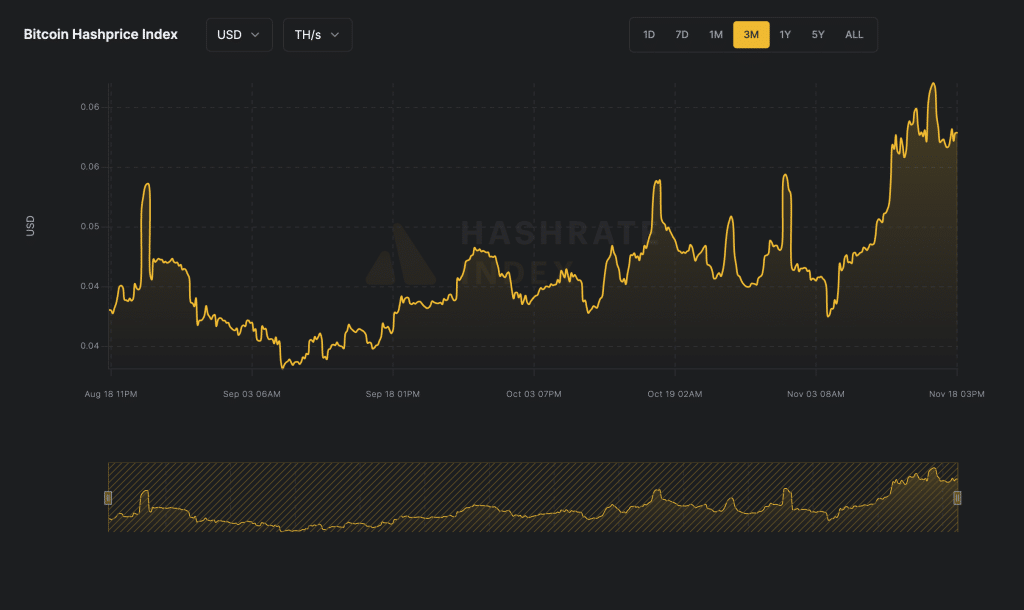This screenshot has width=1024, height=610.
Task: Expand the TH/s unit dropdown
Action: pos(317,34)
